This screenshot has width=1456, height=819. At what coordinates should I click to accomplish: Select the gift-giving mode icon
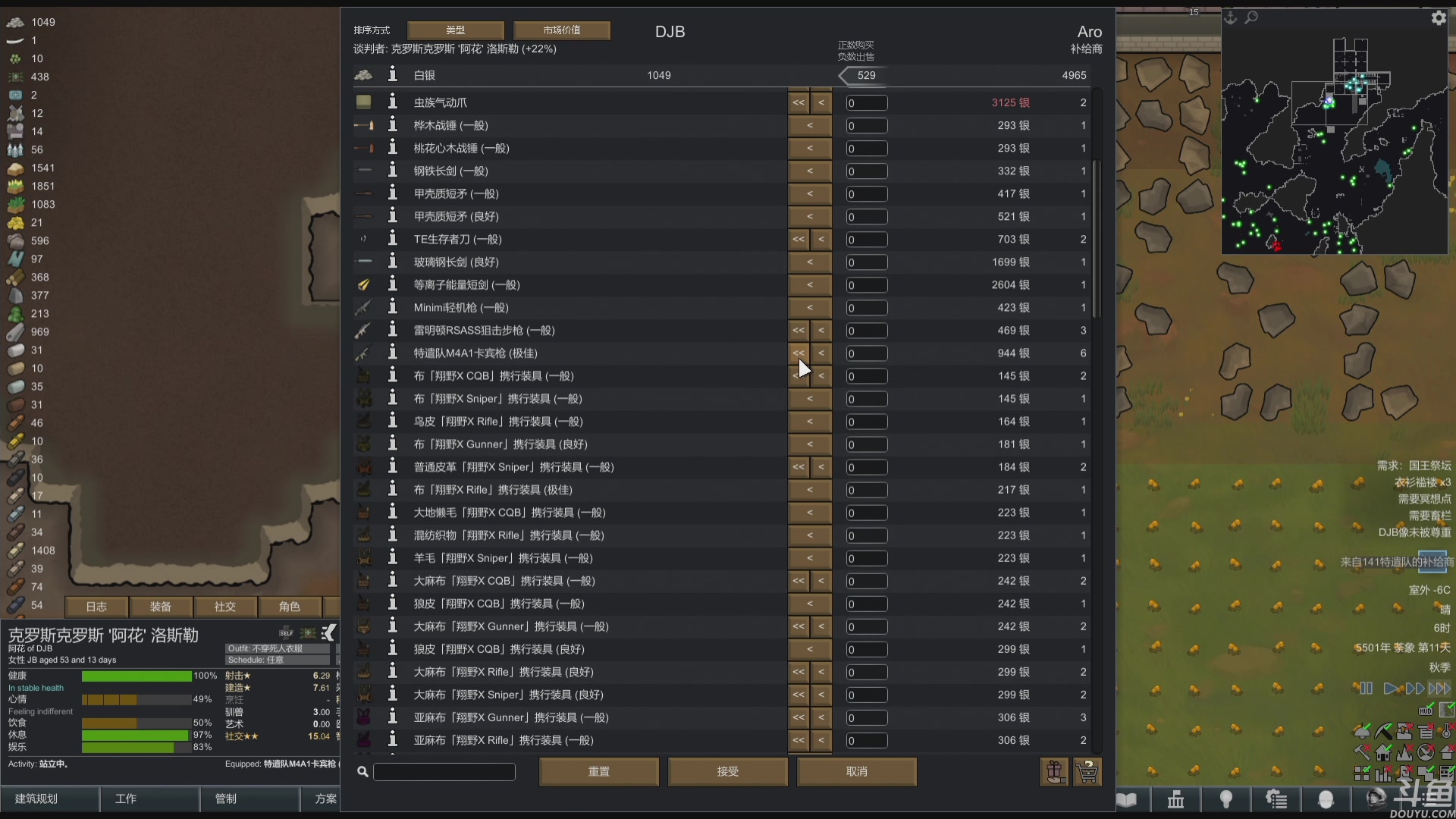click(1055, 772)
